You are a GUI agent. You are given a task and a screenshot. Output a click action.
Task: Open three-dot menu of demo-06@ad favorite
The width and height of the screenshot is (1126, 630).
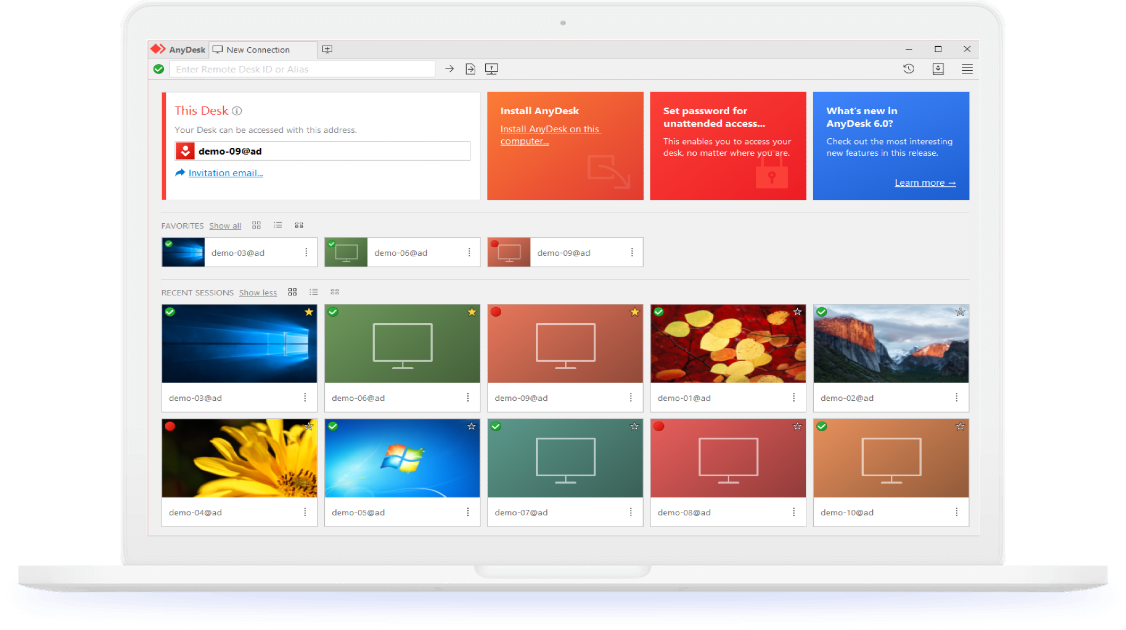[469, 253]
